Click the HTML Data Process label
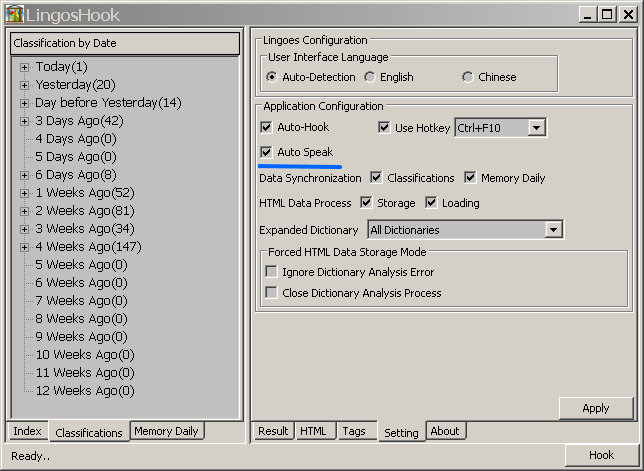Image resolution: width=644 pixels, height=471 pixels. coord(305,203)
